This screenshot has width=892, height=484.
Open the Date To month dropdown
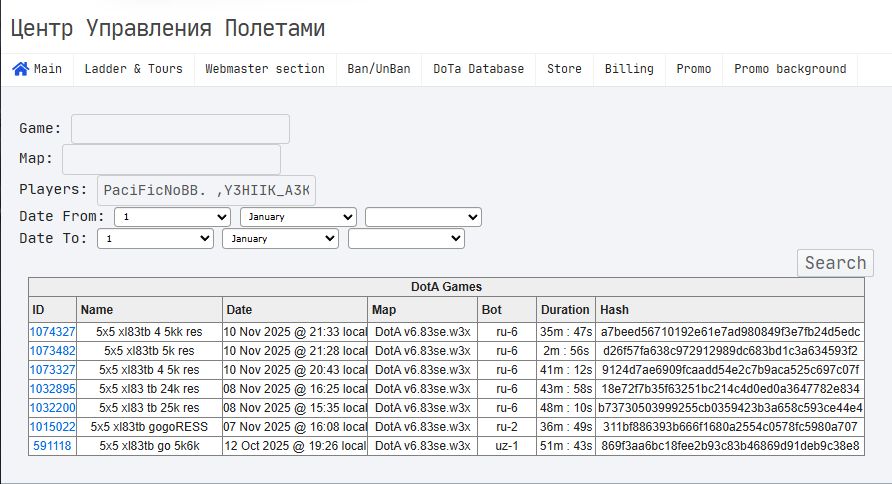280,238
